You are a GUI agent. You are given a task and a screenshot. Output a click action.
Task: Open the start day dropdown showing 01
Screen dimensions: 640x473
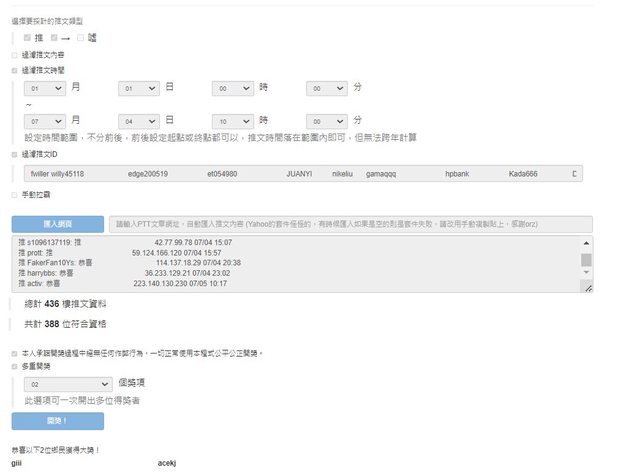click(138, 88)
